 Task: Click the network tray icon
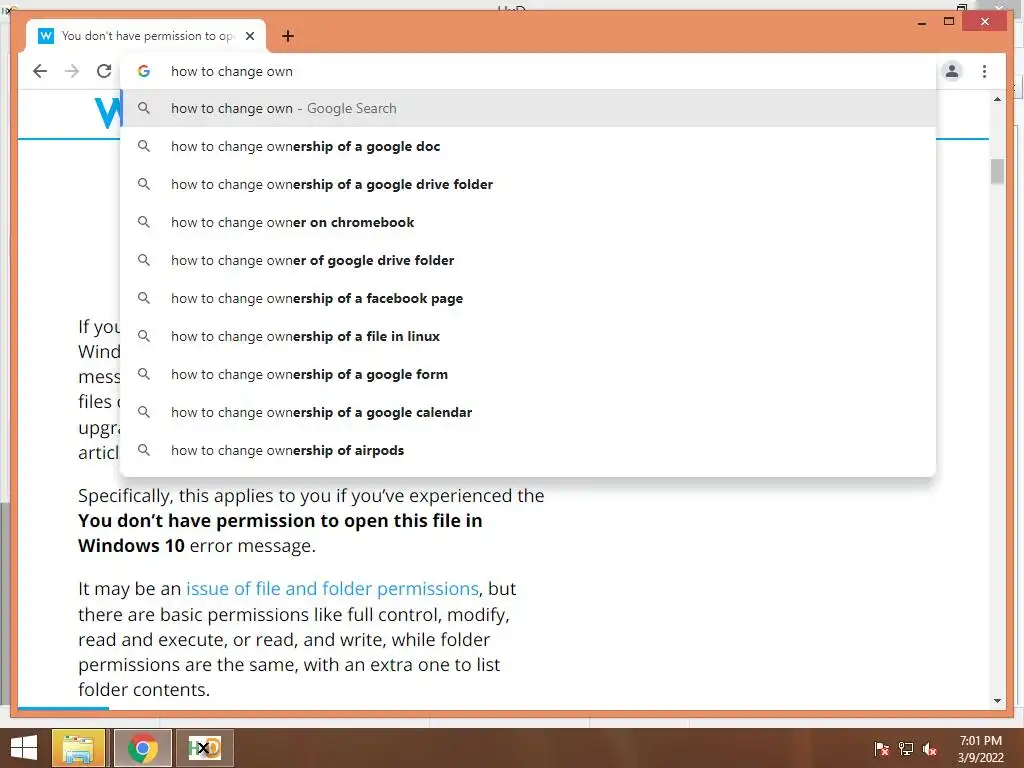click(906, 748)
